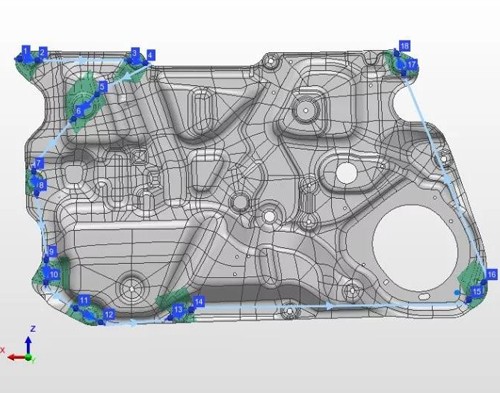500x393 pixels.
Task: Select point label 14
Action: 199,302
